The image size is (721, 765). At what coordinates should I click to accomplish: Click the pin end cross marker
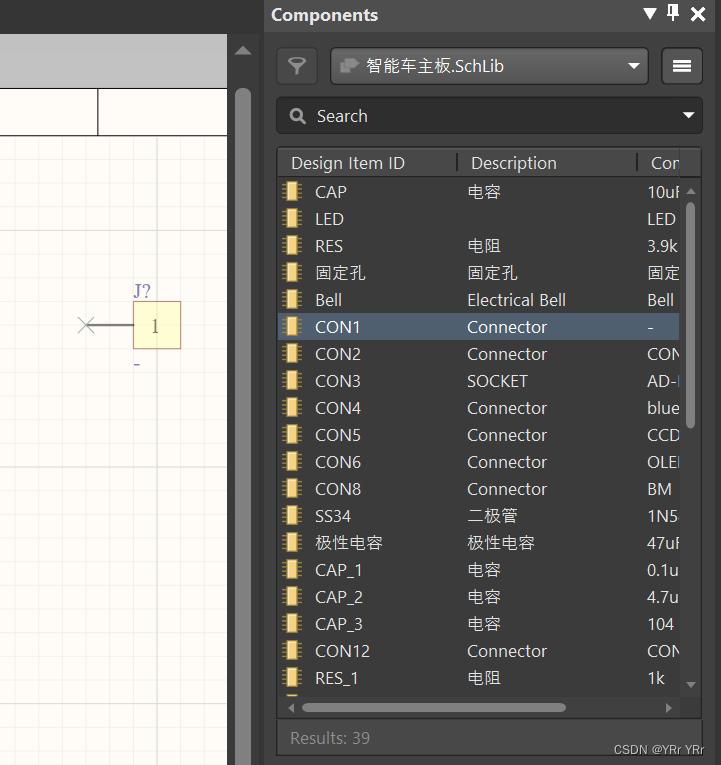coord(86,325)
